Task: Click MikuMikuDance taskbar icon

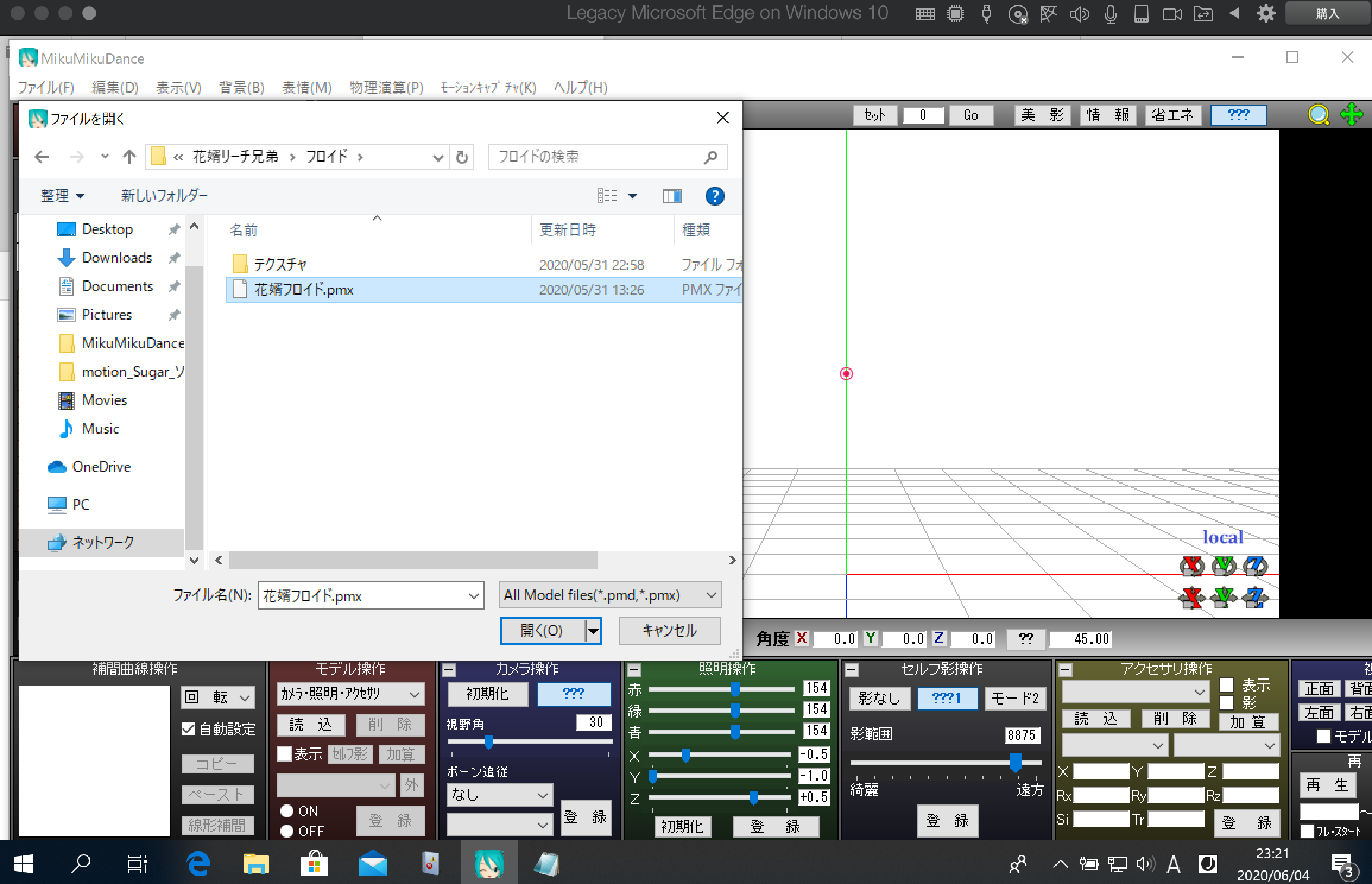Action: coord(489,863)
